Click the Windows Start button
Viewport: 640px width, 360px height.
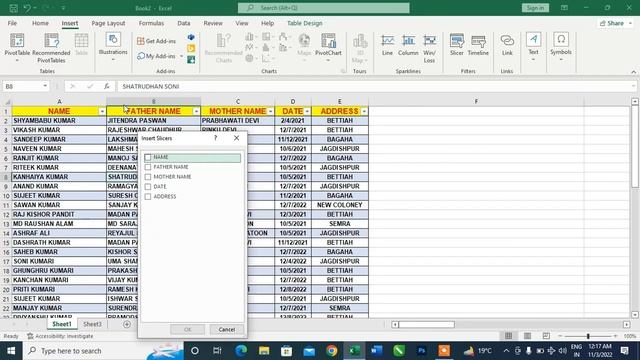click(x=11, y=351)
